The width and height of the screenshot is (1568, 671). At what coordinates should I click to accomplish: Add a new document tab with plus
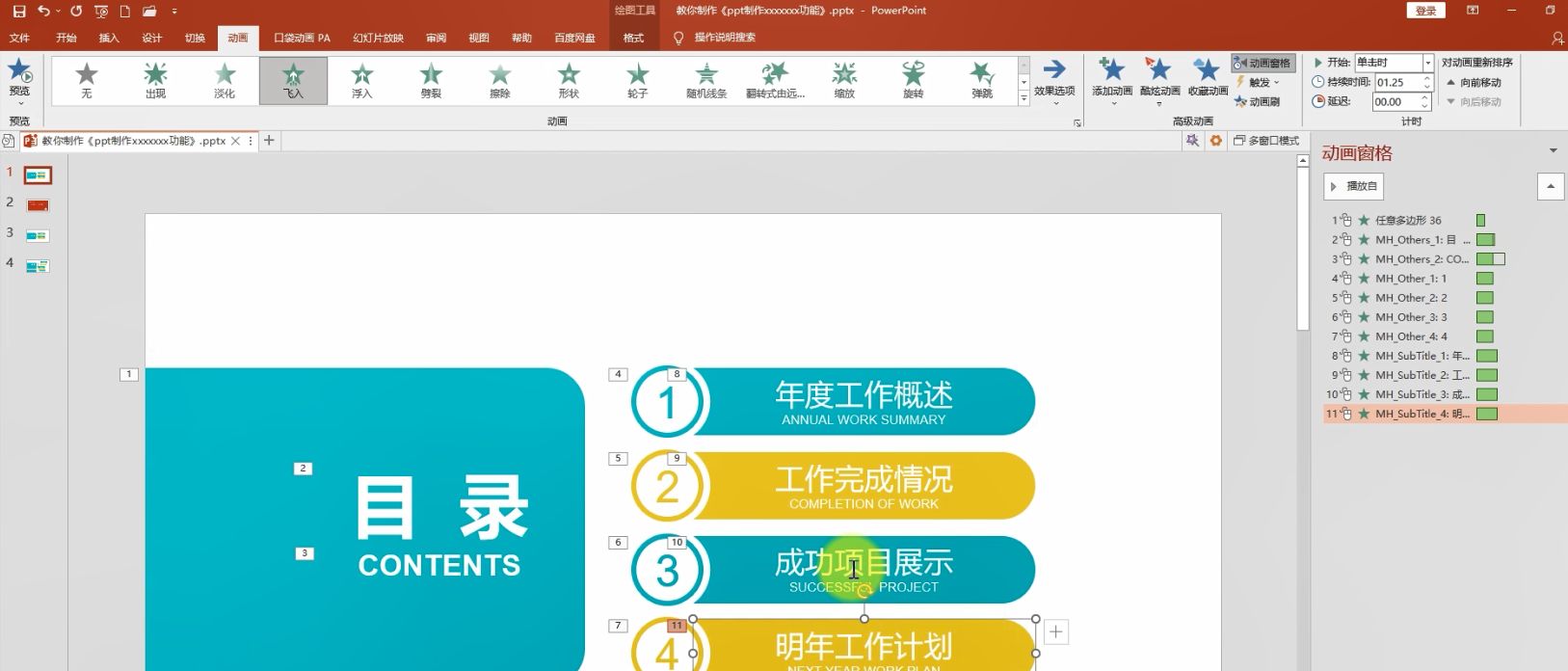(x=270, y=141)
